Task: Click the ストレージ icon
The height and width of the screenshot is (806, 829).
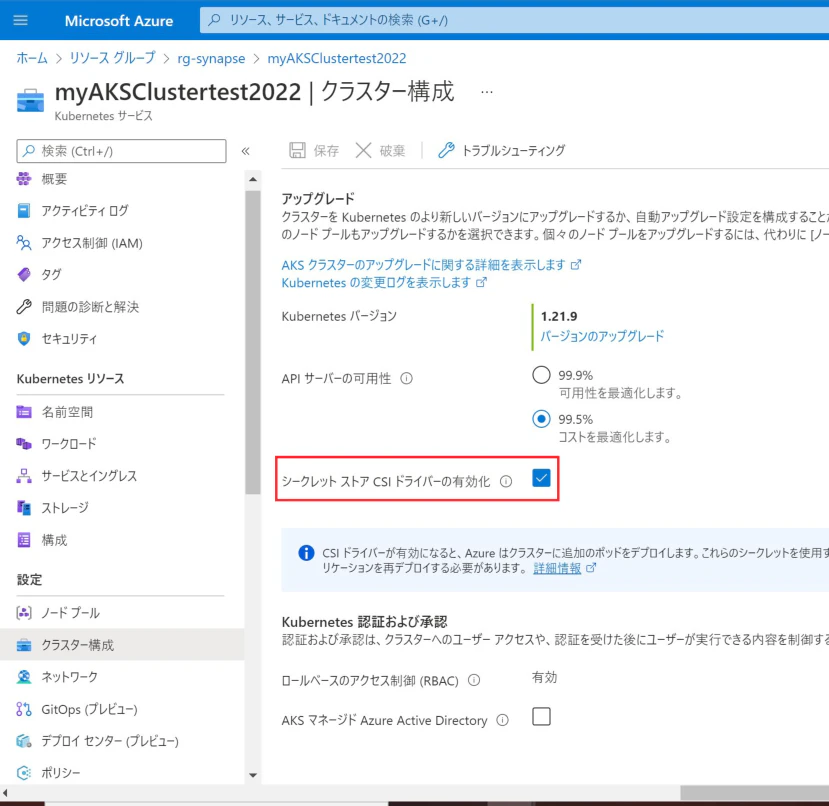Action: tap(24, 508)
